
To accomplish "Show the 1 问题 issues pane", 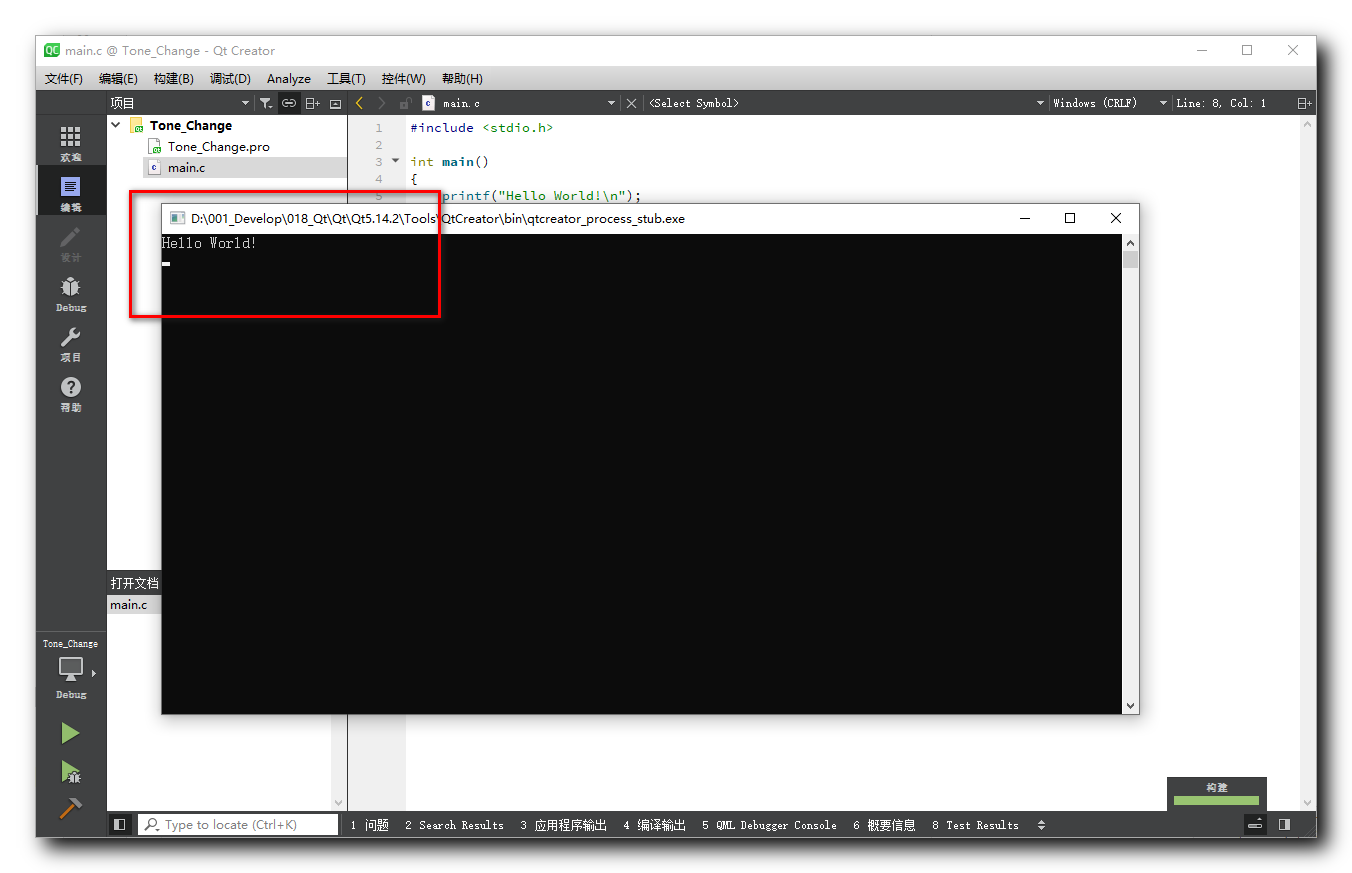I will [370, 825].
